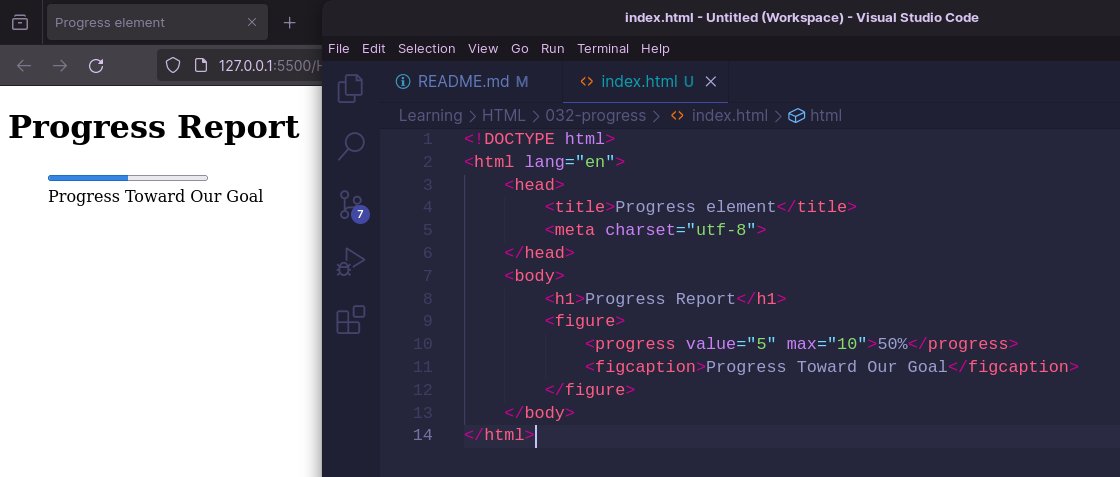1120x477 pixels.
Task: Click the DOCTYPE html declaration on line 1
Action: tap(539, 139)
